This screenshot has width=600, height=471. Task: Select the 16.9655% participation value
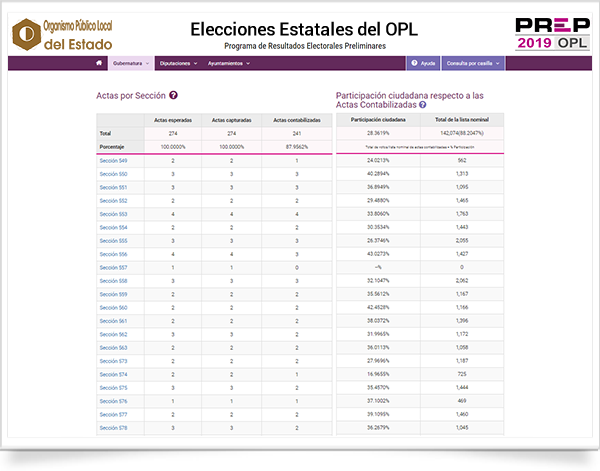pos(378,374)
